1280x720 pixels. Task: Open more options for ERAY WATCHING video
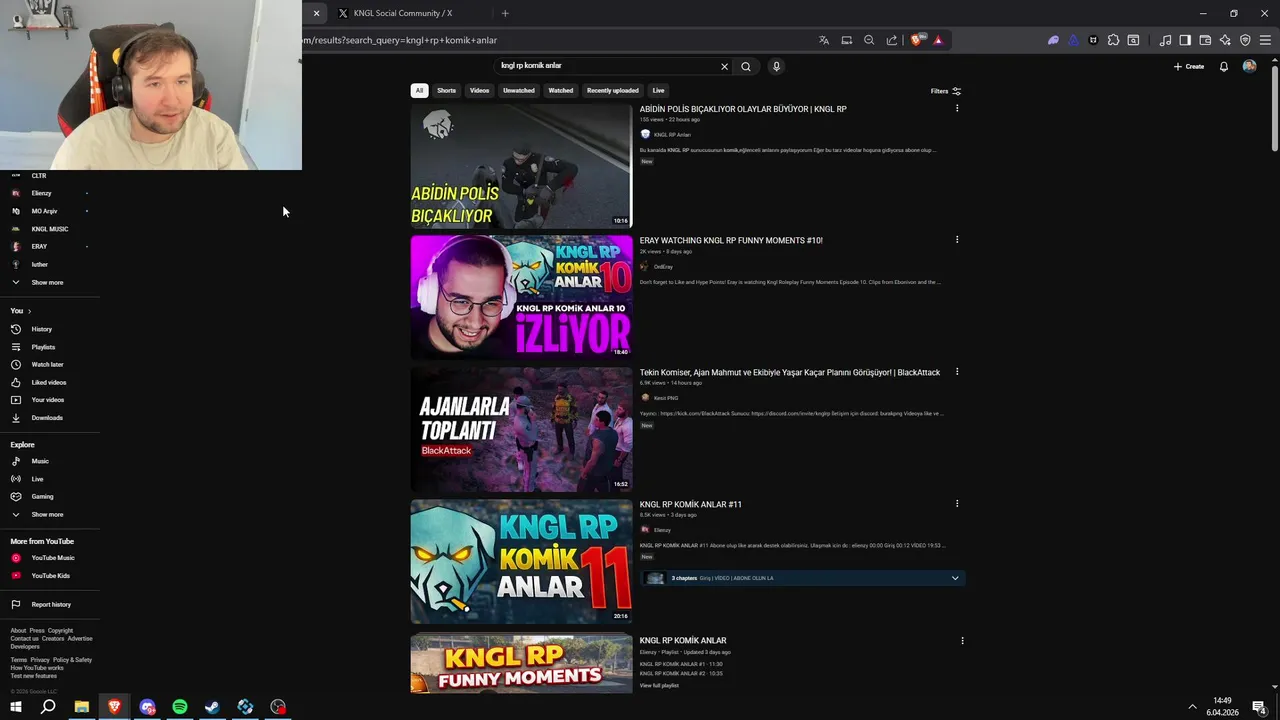[957, 240]
